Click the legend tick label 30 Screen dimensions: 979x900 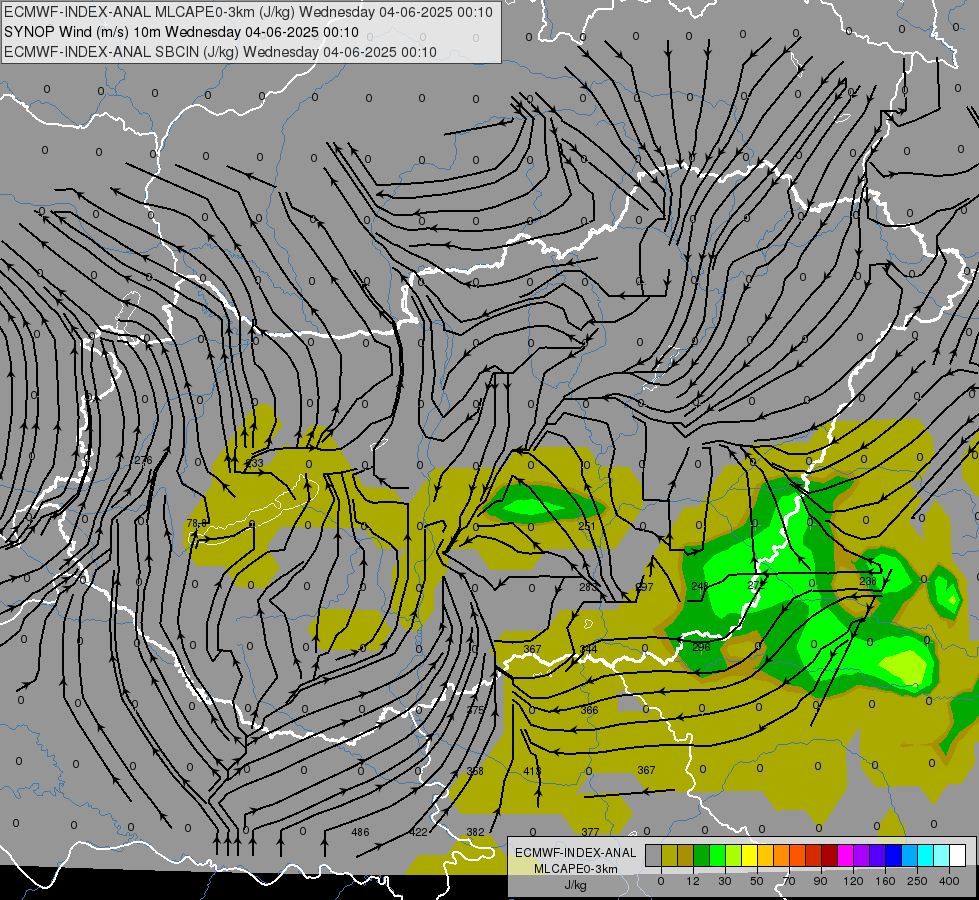click(x=725, y=881)
